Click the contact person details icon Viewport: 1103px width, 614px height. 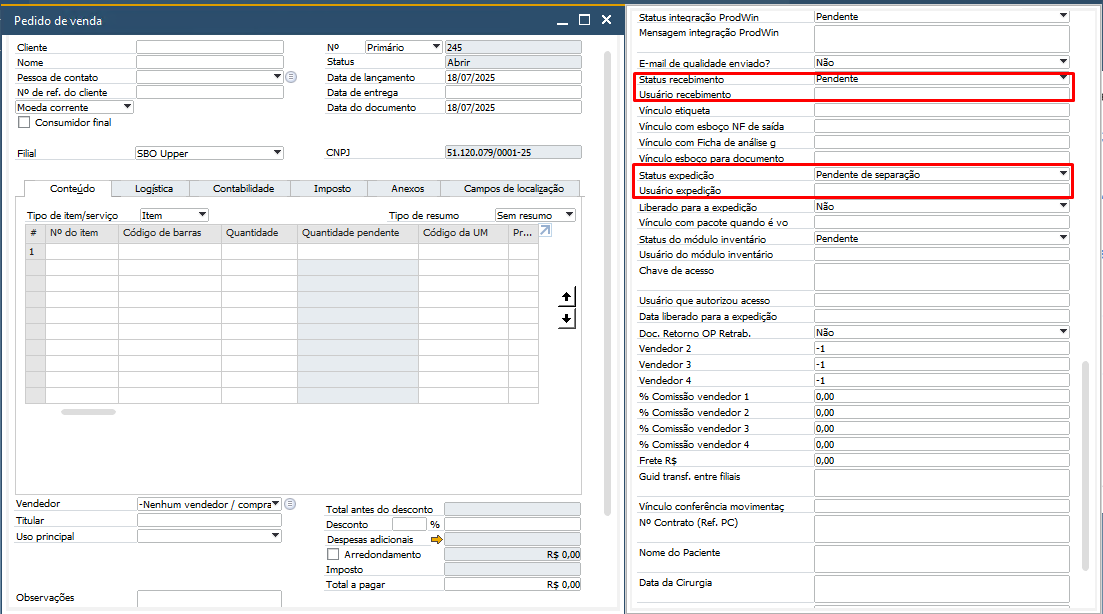pyautogui.click(x=291, y=77)
